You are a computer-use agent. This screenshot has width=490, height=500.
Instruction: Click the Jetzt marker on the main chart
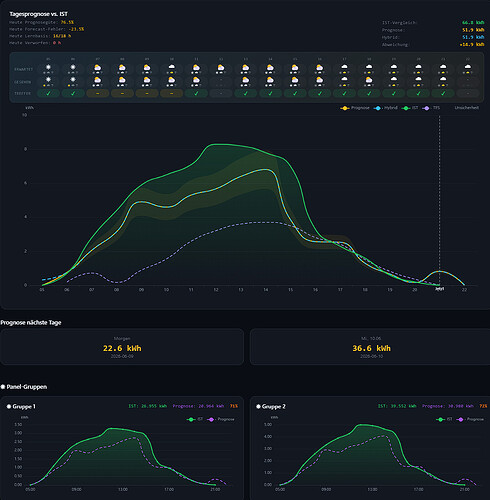pos(440,289)
